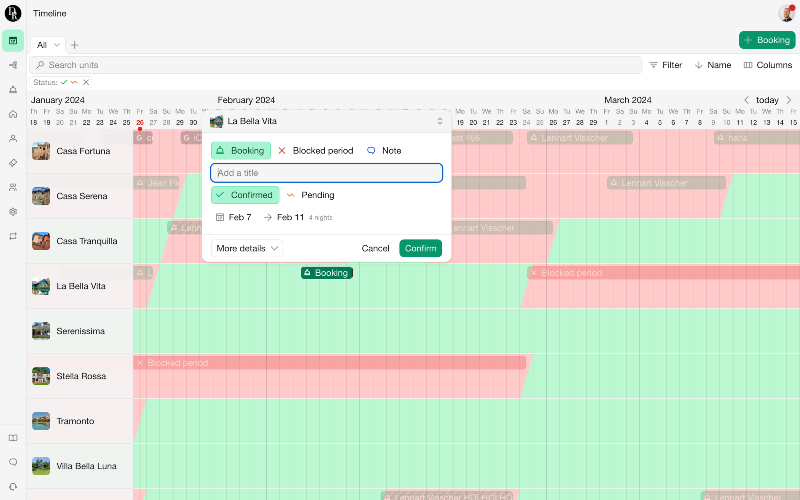
Task: Change the end date Feb 11
Action: (290, 217)
